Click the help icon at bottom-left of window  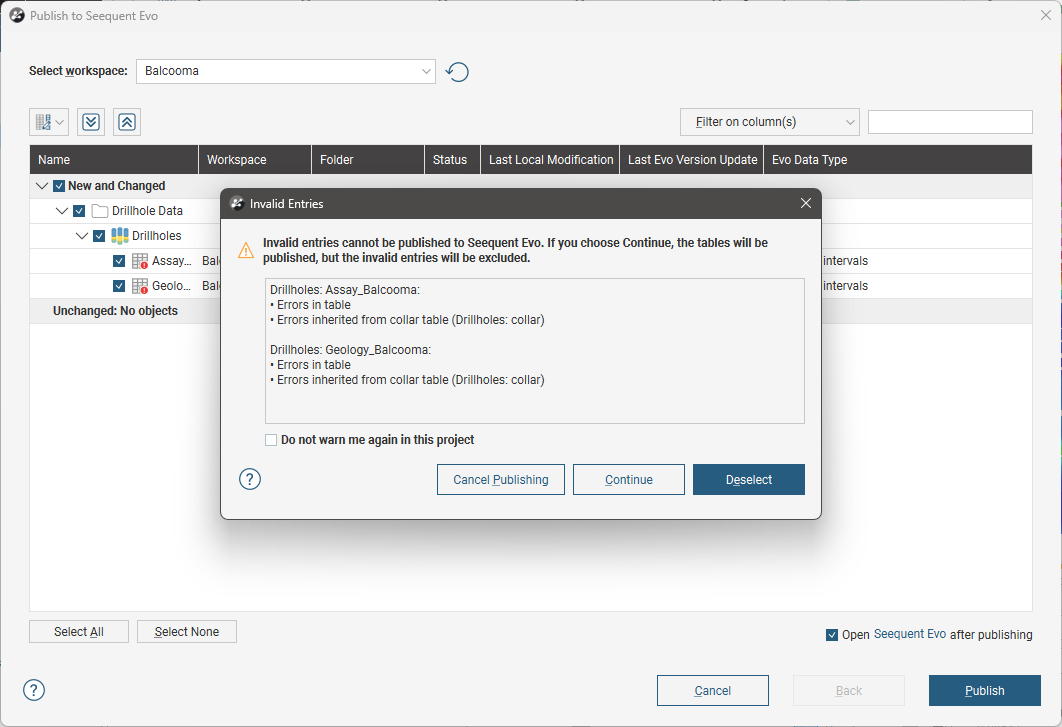(34, 690)
